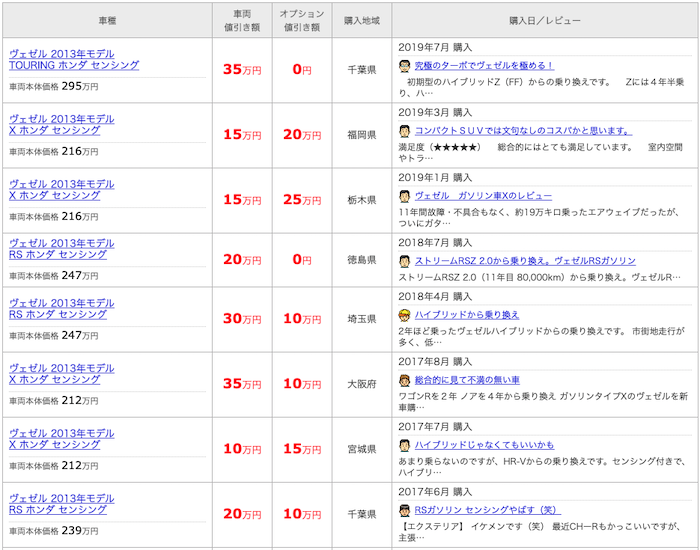Open ヴェゼル X ホンダ センシング link in 大阪府 row
The width and height of the screenshot is (700, 550).
point(62,374)
